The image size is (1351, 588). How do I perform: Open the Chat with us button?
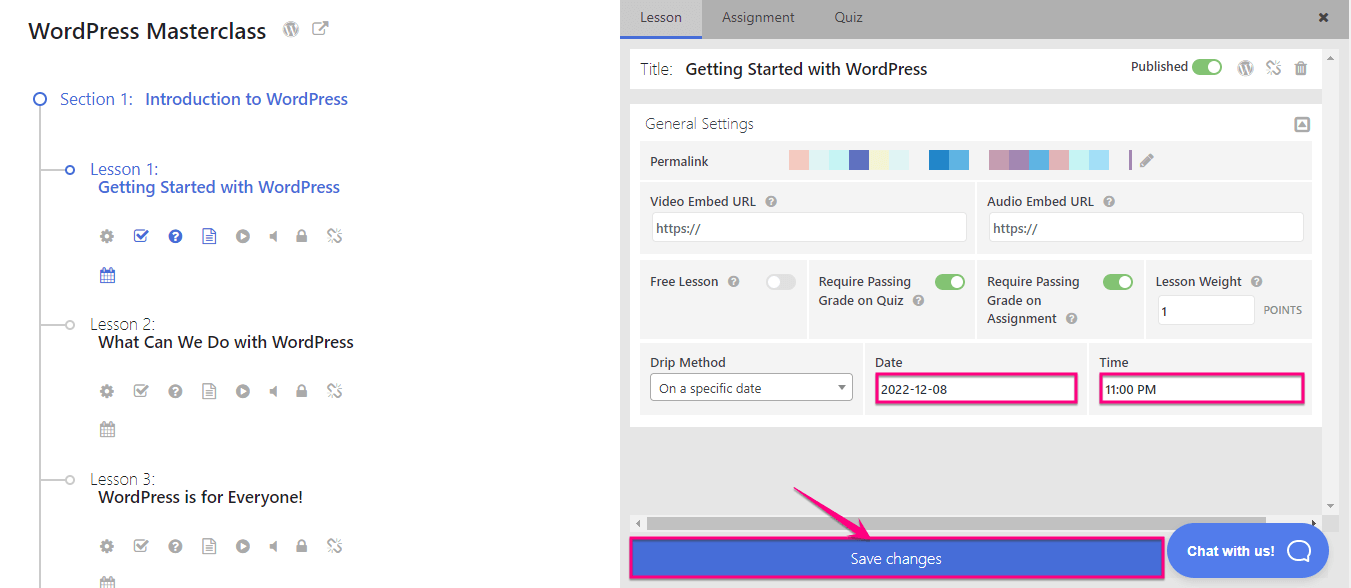coord(1248,551)
